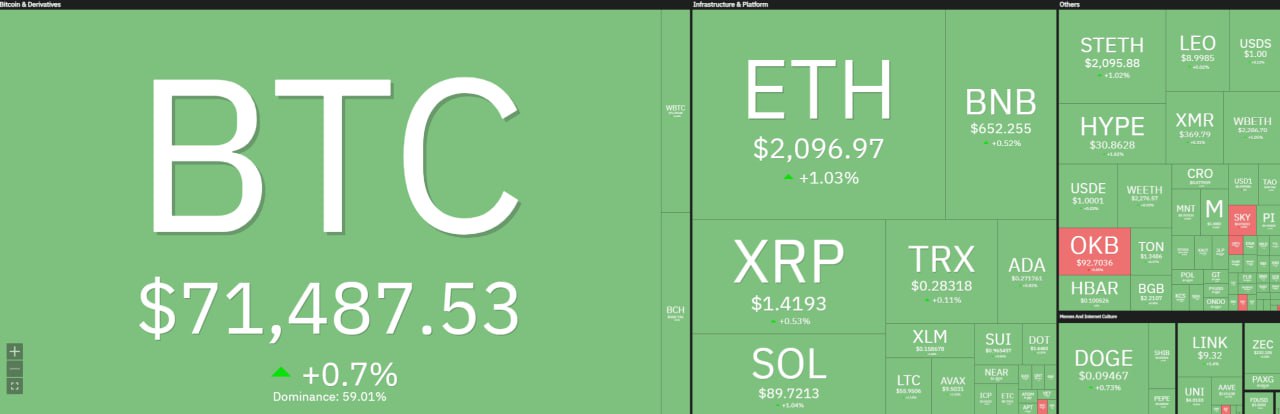Click the zoom in plus button

[x=15, y=351]
